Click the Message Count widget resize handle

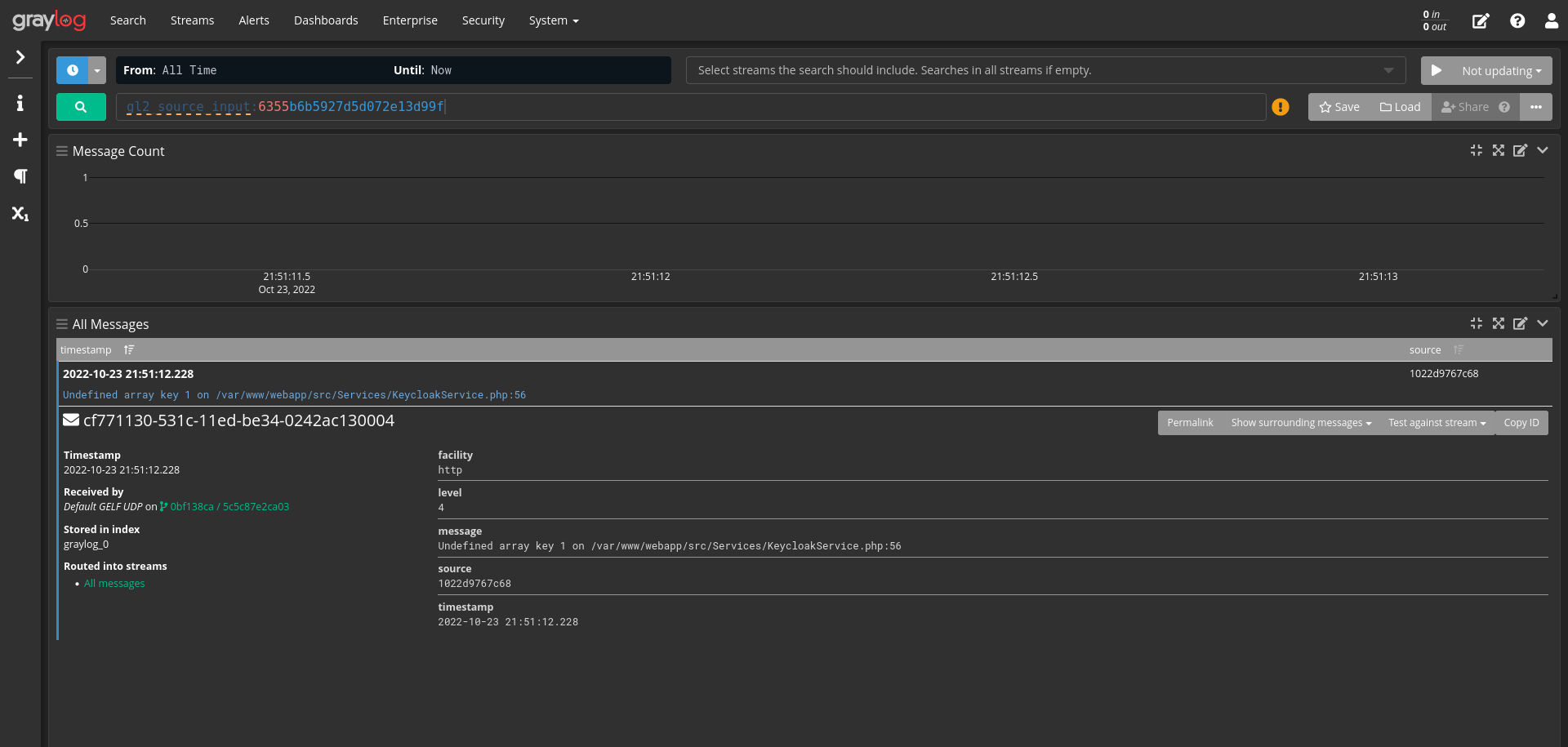coord(1555,297)
